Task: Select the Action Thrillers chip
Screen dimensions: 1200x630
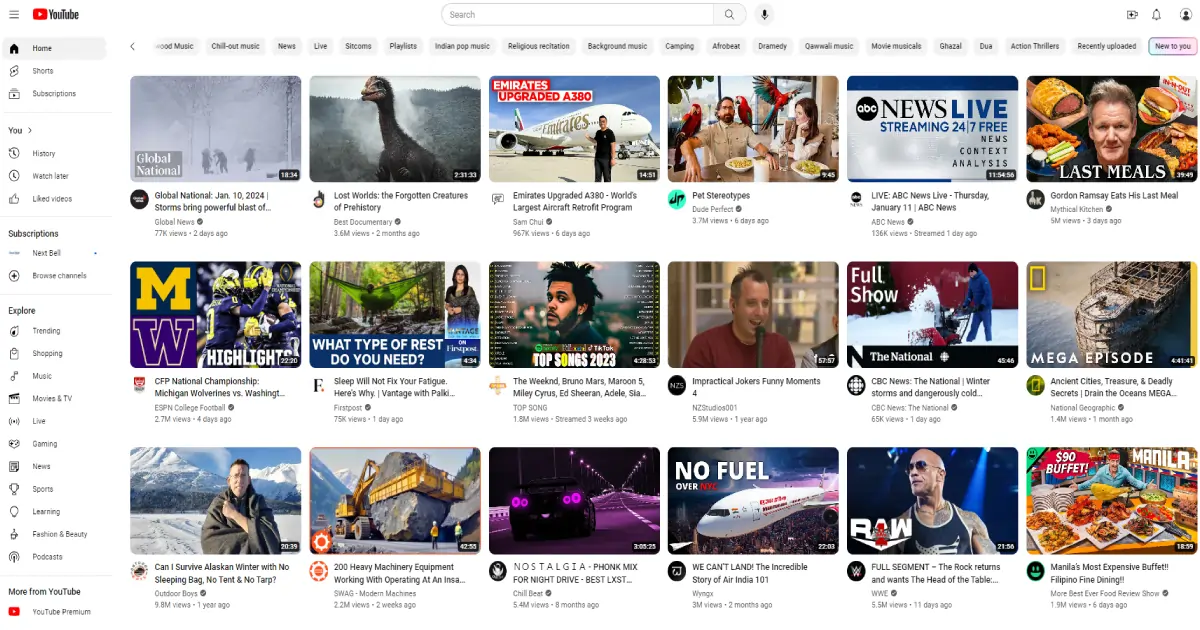Action: click(x=1034, y=46)
